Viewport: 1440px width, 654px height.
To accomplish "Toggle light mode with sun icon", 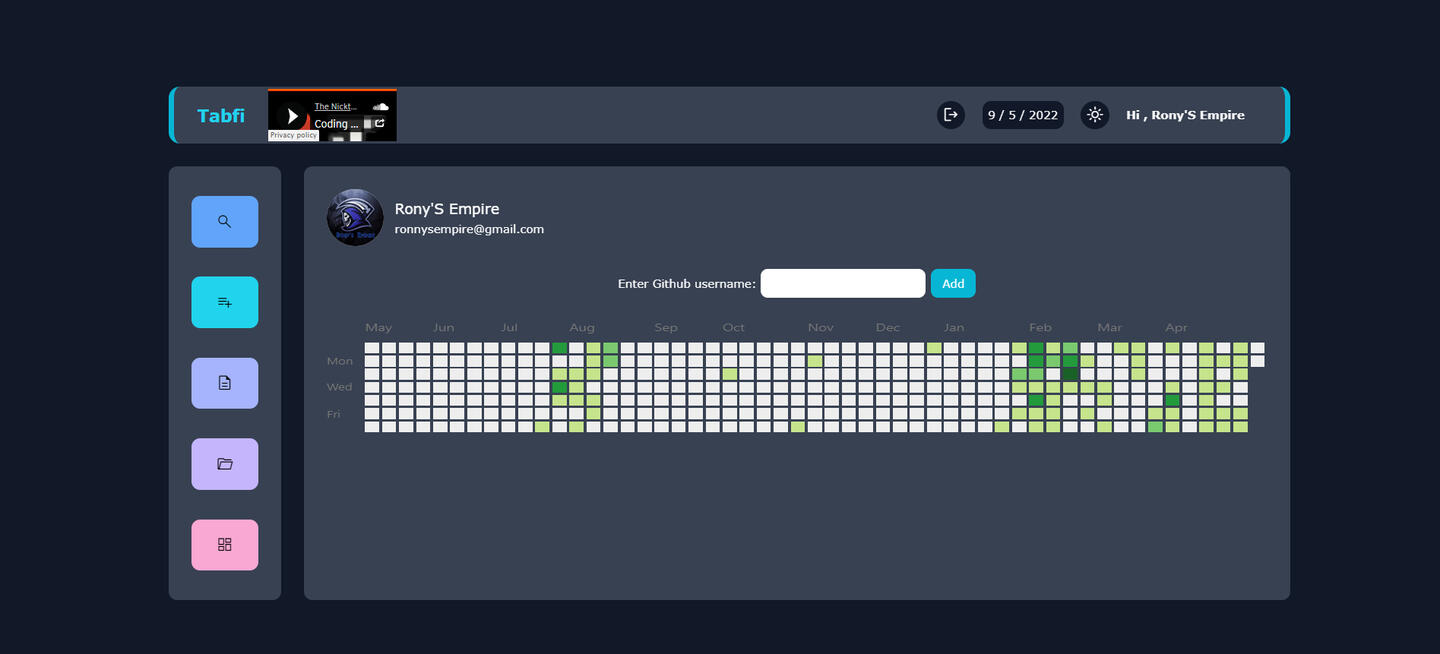I will pyautogui.click(x=1095, y=115).
